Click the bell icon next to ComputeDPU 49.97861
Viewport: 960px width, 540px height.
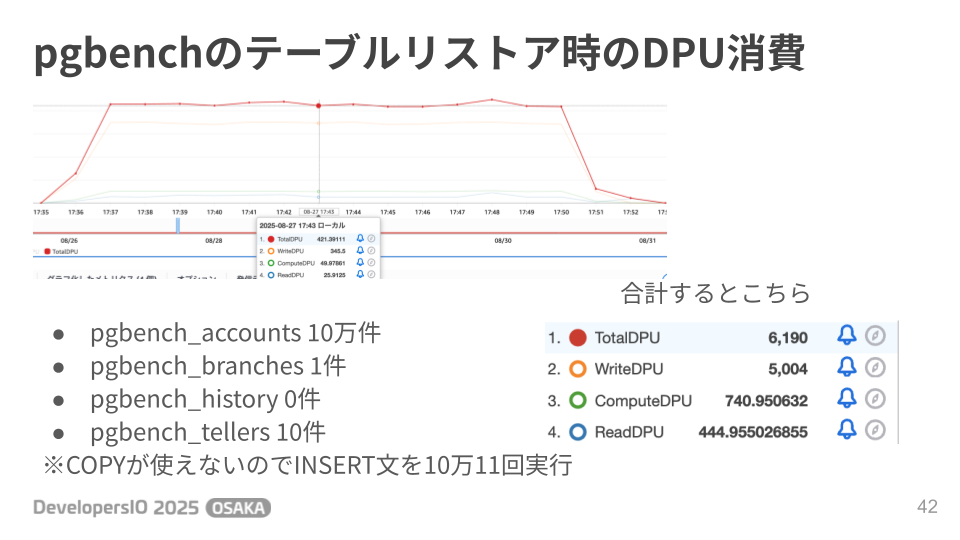pos(360,263)
